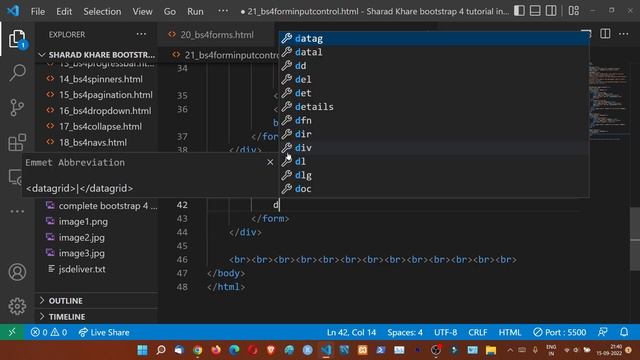This screenshot has height=360, width=640.
Task: Change line ending via CRLF
Action: [478, 332]
